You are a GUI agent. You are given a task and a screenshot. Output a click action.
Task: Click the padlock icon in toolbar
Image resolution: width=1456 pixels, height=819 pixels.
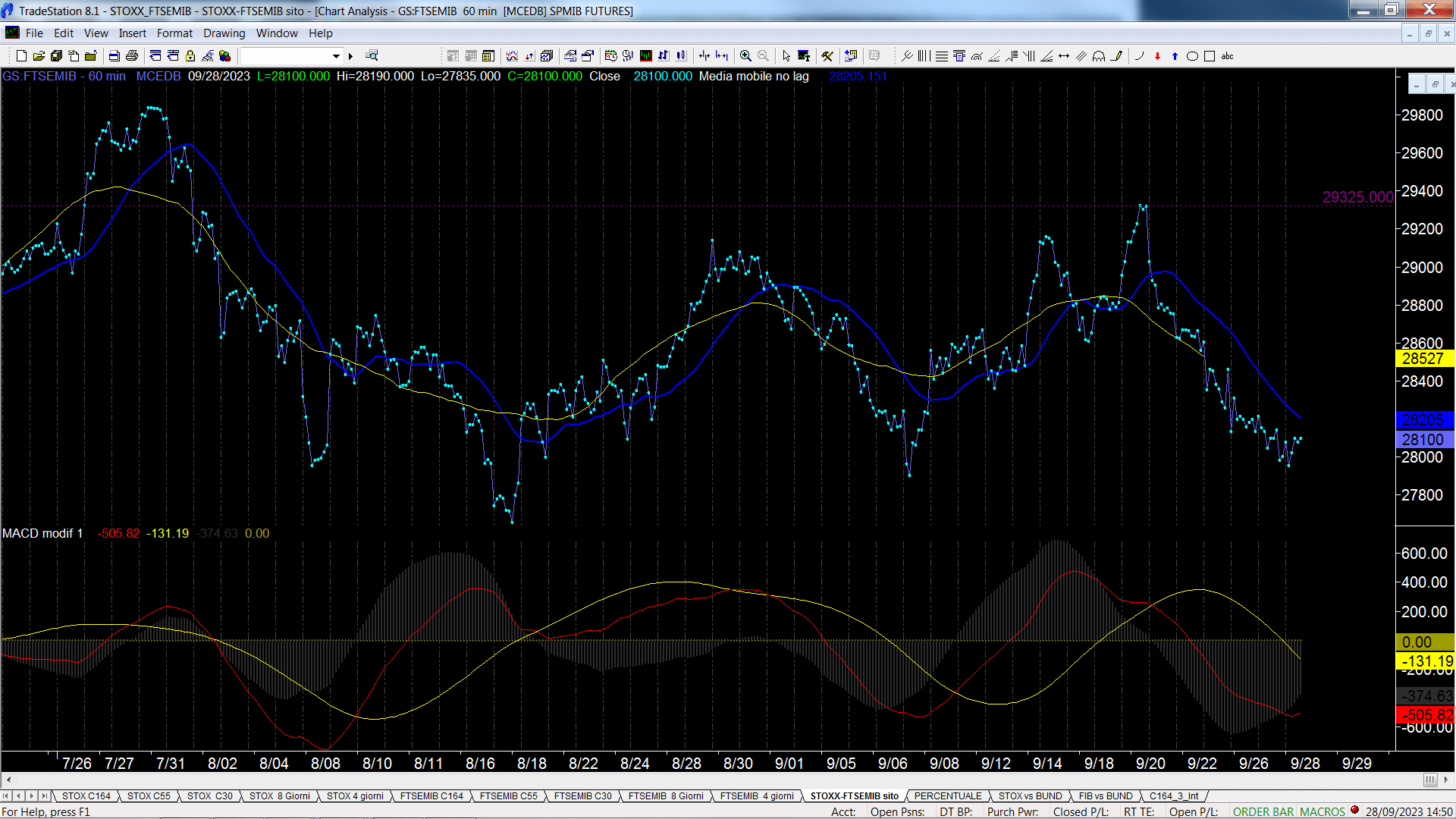click(190, 55)
